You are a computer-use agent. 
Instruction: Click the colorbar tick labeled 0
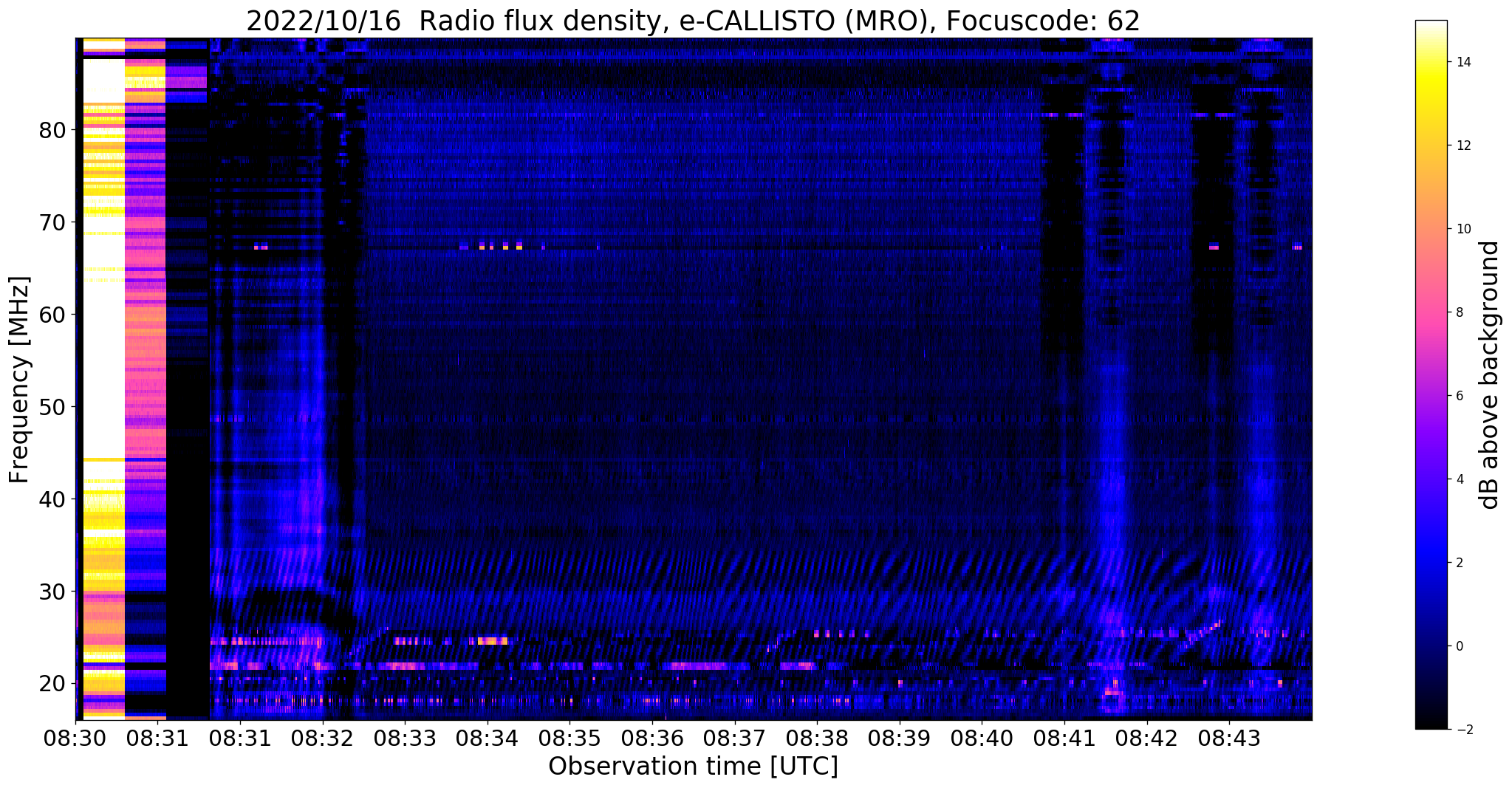coord(1459,646)
